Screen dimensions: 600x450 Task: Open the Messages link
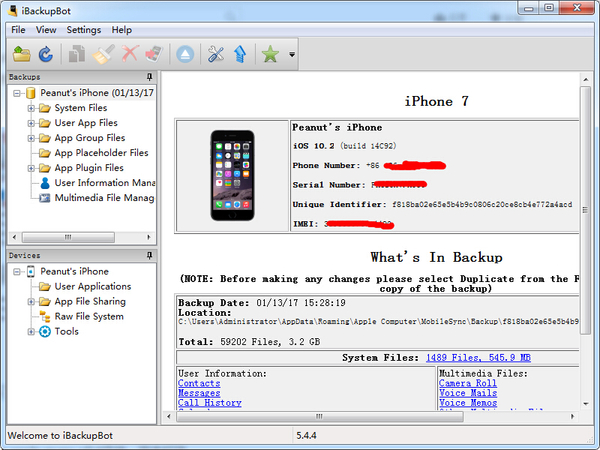point(199,393)
